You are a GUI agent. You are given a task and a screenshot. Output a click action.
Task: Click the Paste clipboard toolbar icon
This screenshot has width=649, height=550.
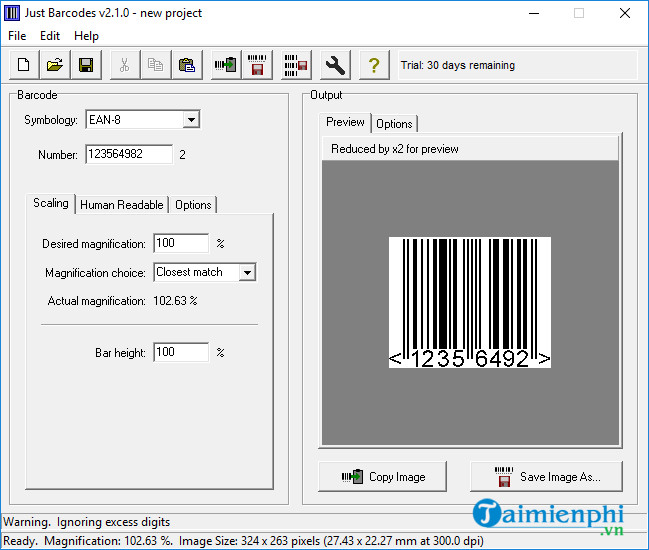187,65
